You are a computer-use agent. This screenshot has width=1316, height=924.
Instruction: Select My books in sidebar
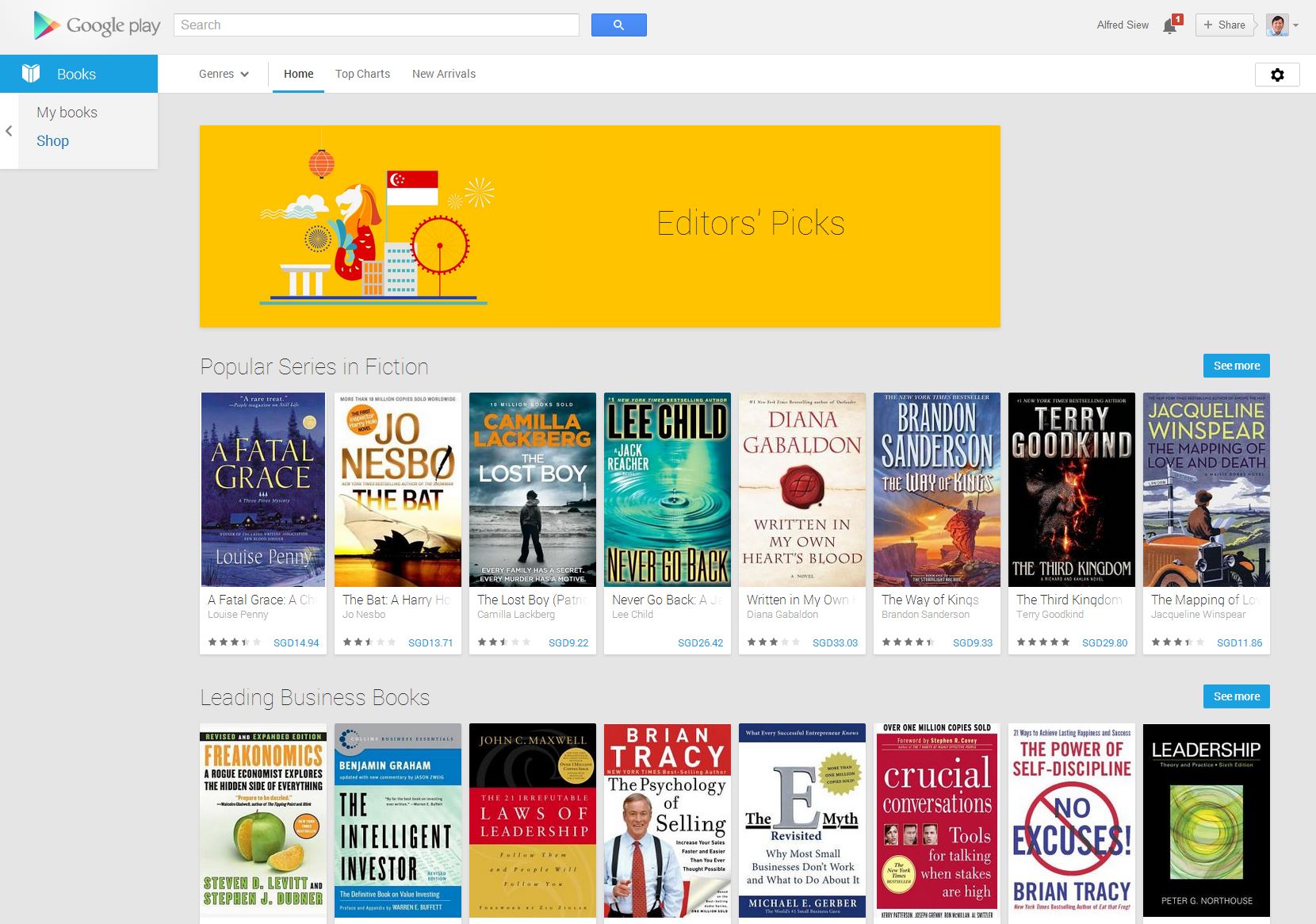67,113
